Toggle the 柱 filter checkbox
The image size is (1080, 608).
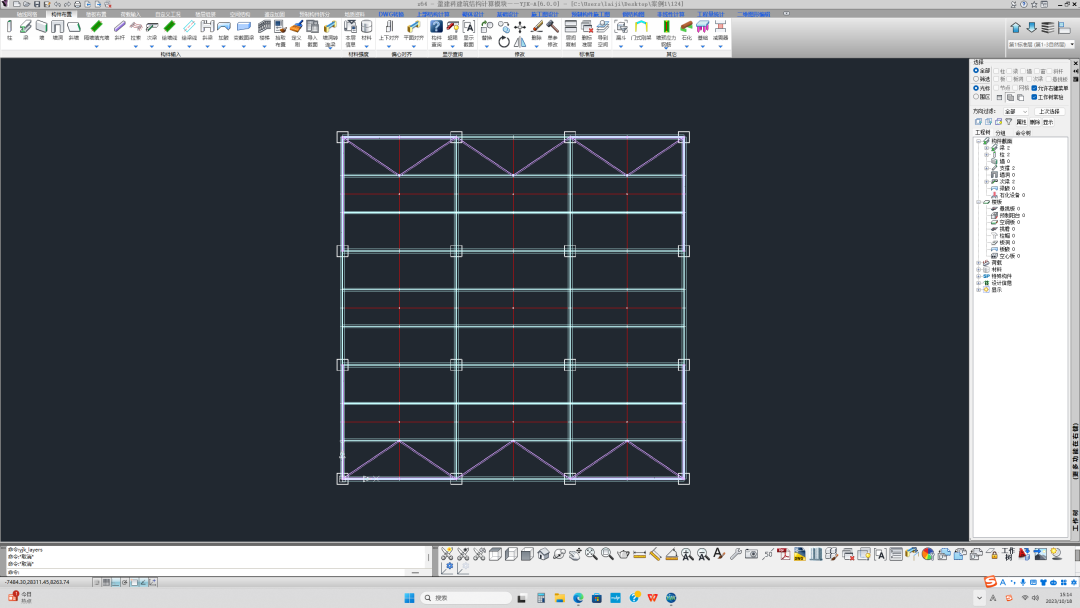(996, 71)
